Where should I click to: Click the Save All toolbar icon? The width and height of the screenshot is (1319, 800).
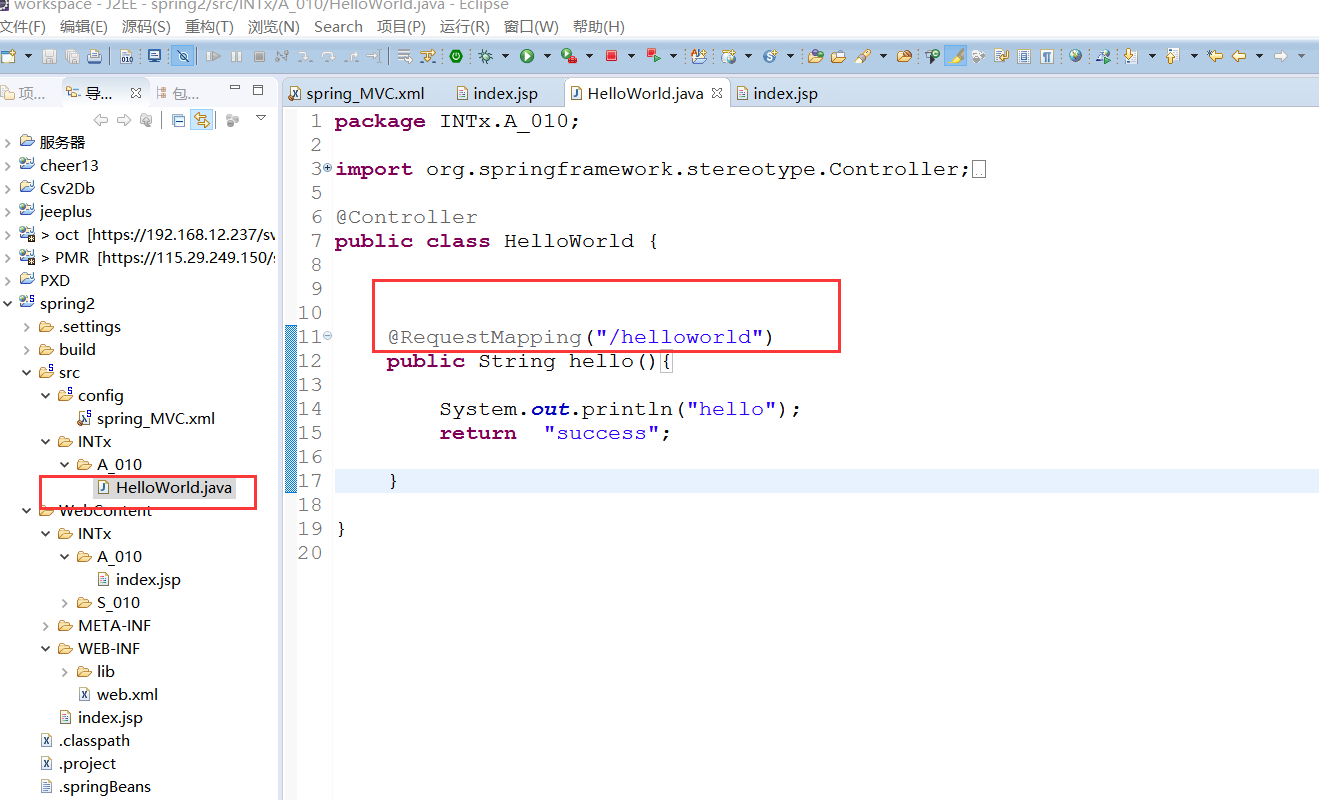72,56
